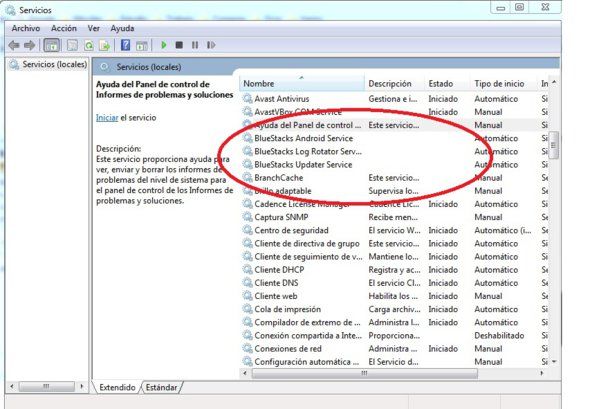This screenshot has height=409, width=599.
Task: Open the Acción menu
Action: [64, 28]
